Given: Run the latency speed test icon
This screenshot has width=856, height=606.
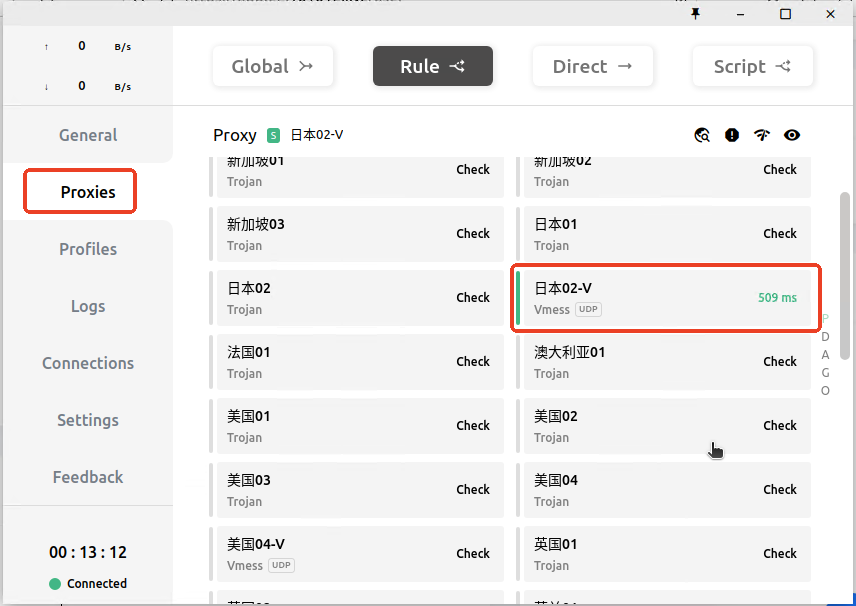Looking at the screenshot, I should coord(762,135).
